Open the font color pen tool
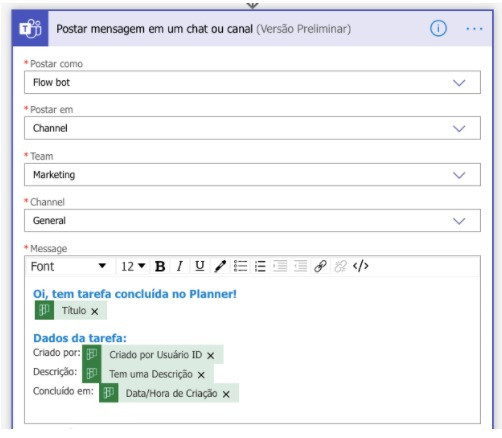Image resolution: width=502 pixels, height=438 pixels. pos(220,266)
